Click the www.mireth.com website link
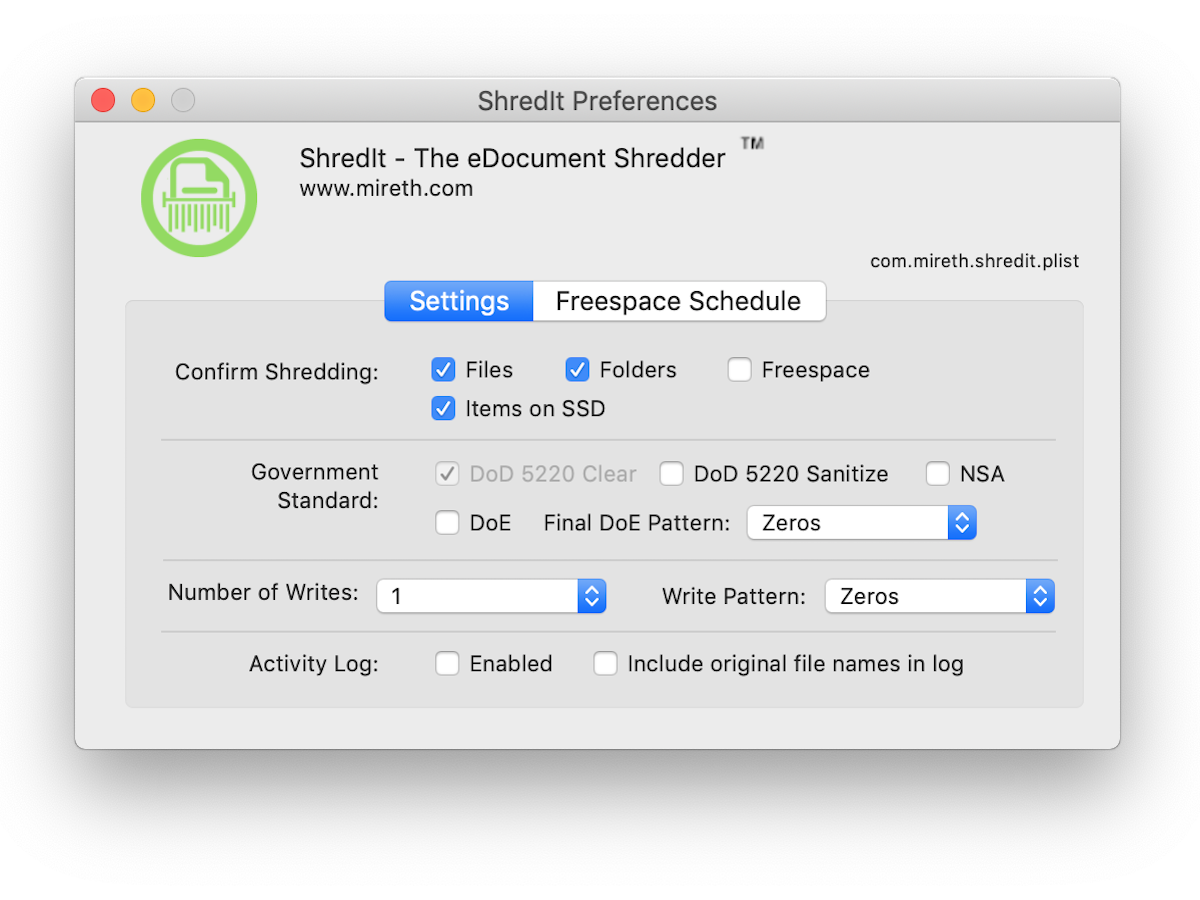Screen dimensions: 1200x900 [386, 188]
